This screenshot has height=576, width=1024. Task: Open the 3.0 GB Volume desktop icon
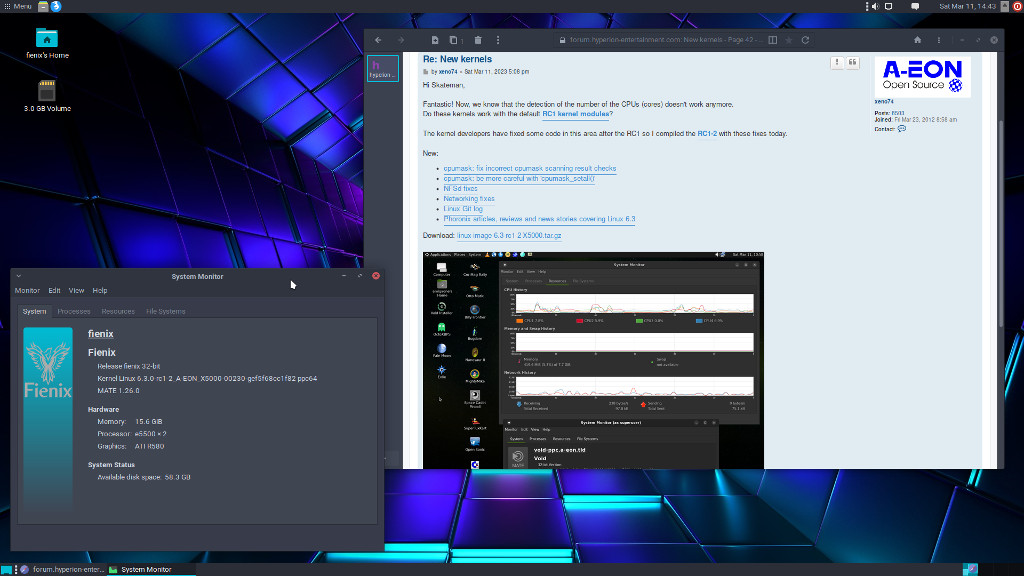47,96
